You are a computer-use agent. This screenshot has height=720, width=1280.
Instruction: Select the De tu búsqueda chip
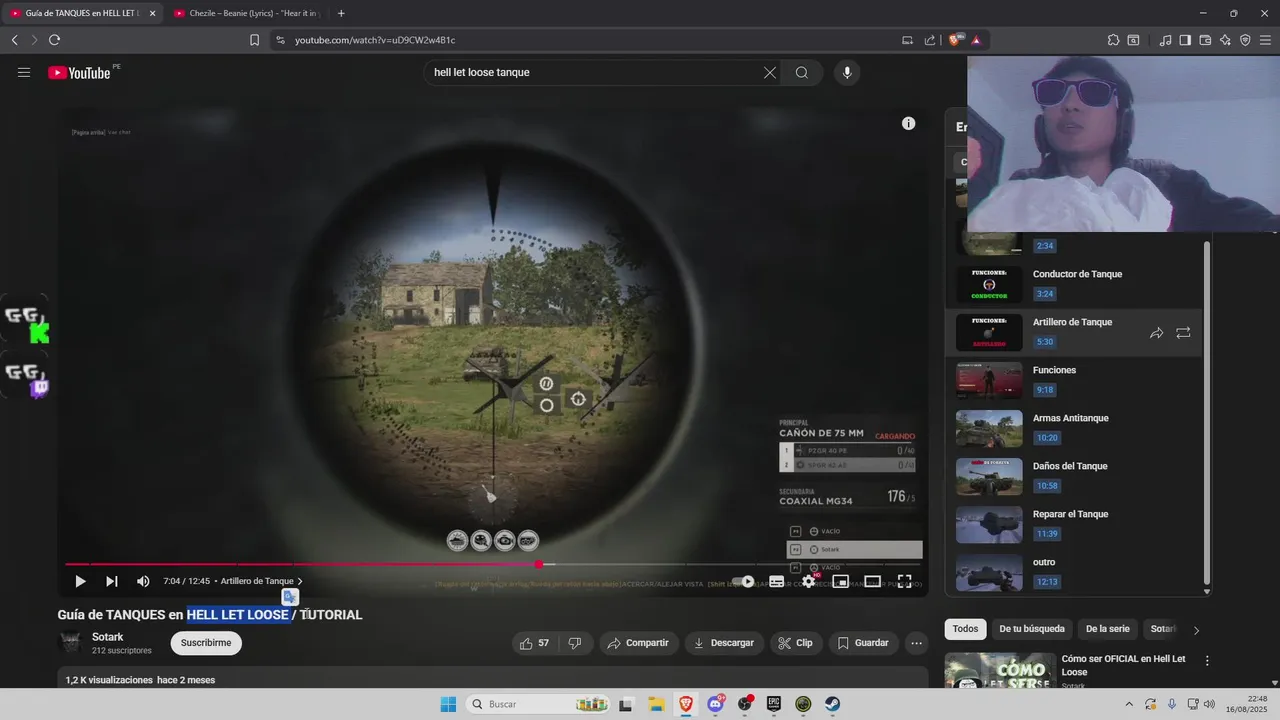(1032, 629)
